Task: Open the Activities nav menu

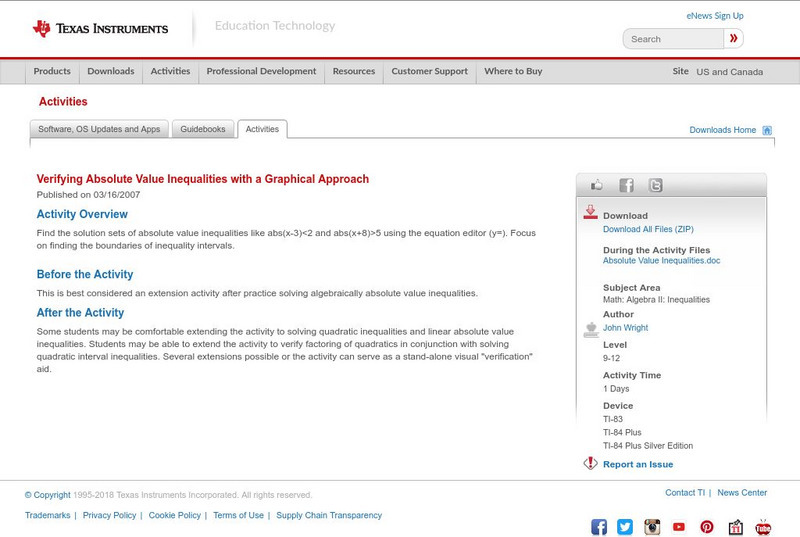Action: (x=170, y=71)
